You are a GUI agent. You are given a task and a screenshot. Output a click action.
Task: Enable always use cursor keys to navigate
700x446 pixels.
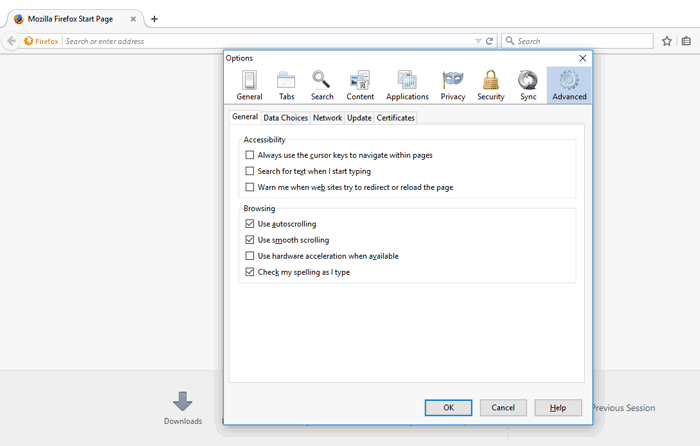tap(250, 155)
